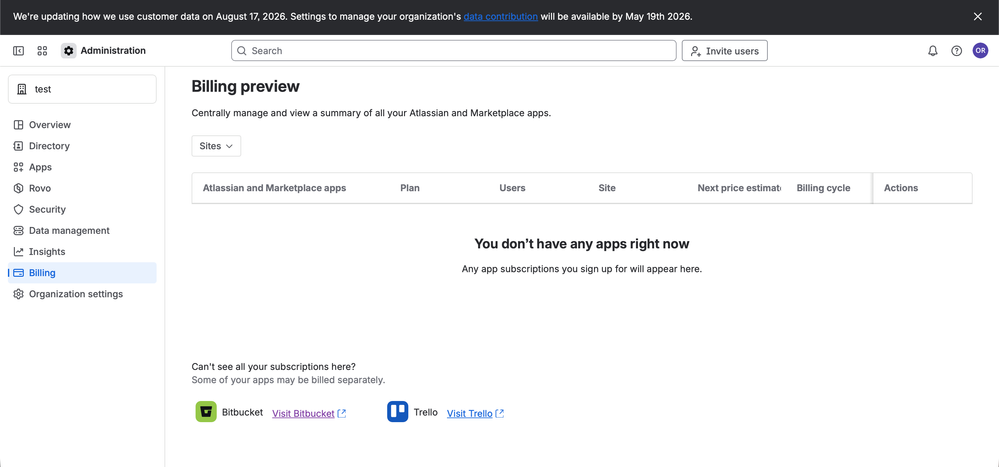Click the Users column header
The image size is (999, 467).
click(x=512, y=188)
